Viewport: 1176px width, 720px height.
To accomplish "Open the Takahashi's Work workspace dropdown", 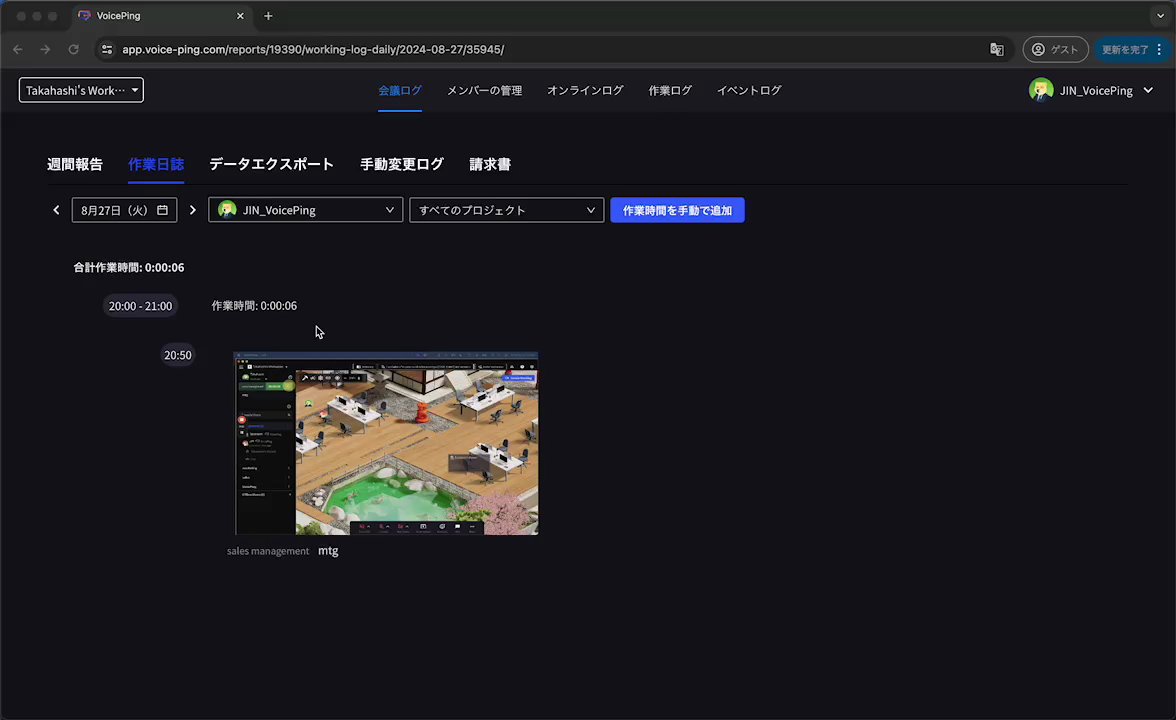I will [81, 90].
